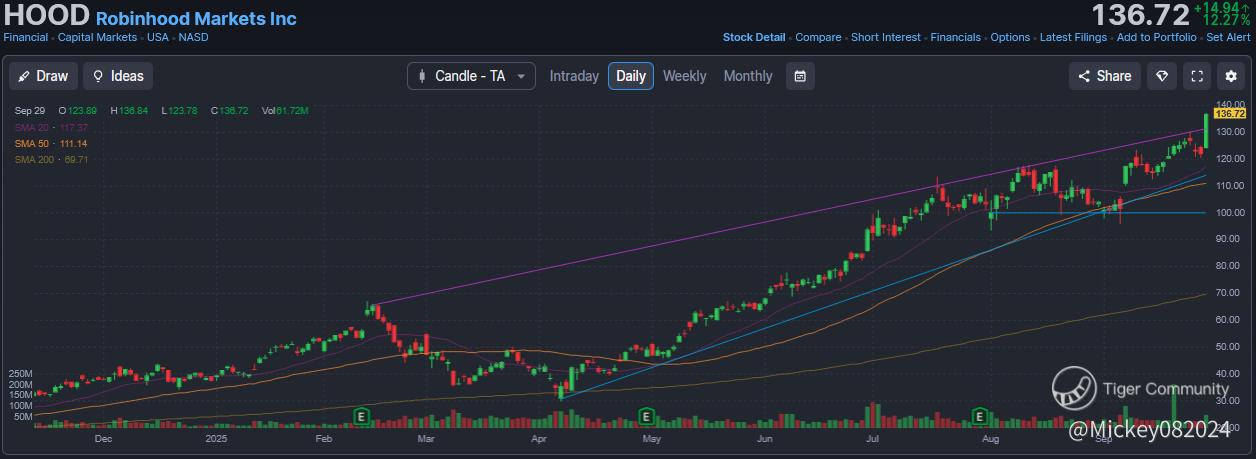This screenshot has width=1256, height=459.
Task: Open the Compare page
Action: point(818,38)
